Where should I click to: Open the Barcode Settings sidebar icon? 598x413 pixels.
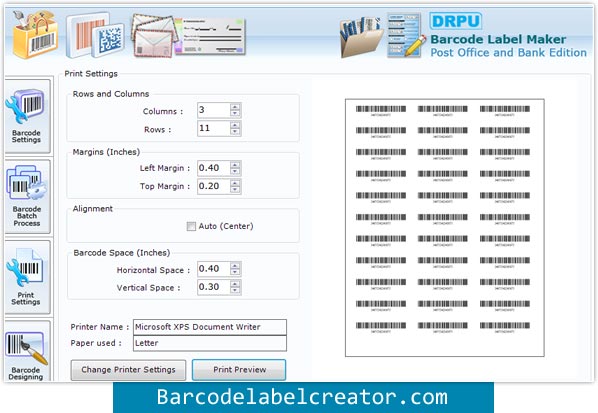[x=26, y=116]
